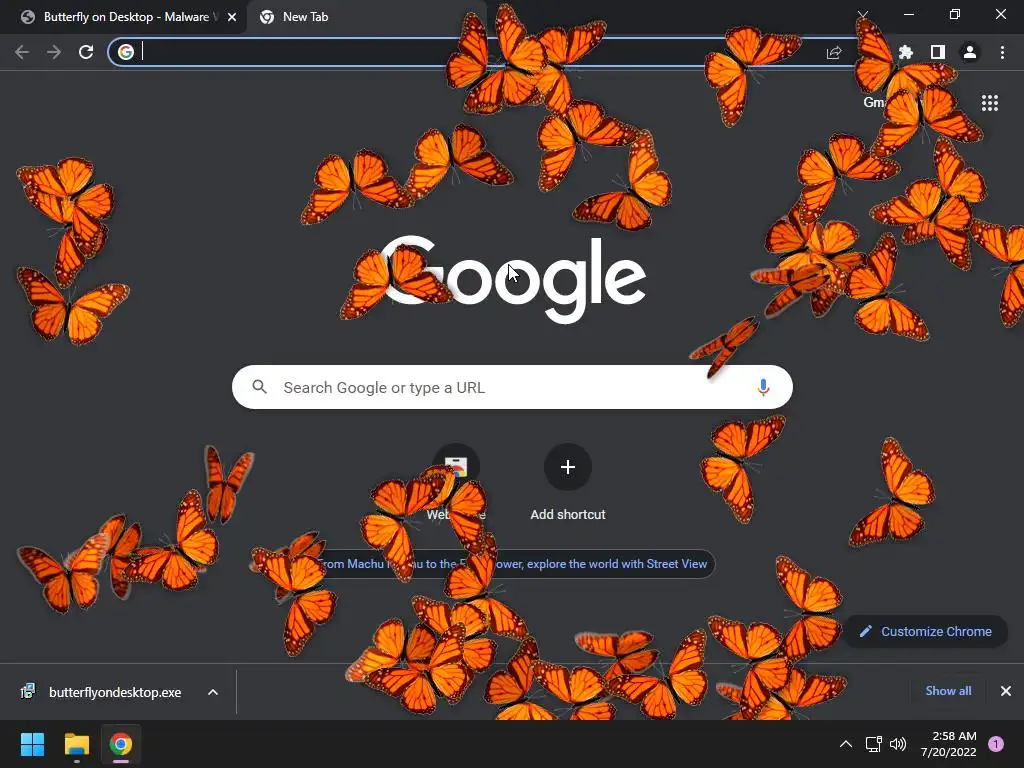Open the Extensions puzzle icon

click(906, 52)
